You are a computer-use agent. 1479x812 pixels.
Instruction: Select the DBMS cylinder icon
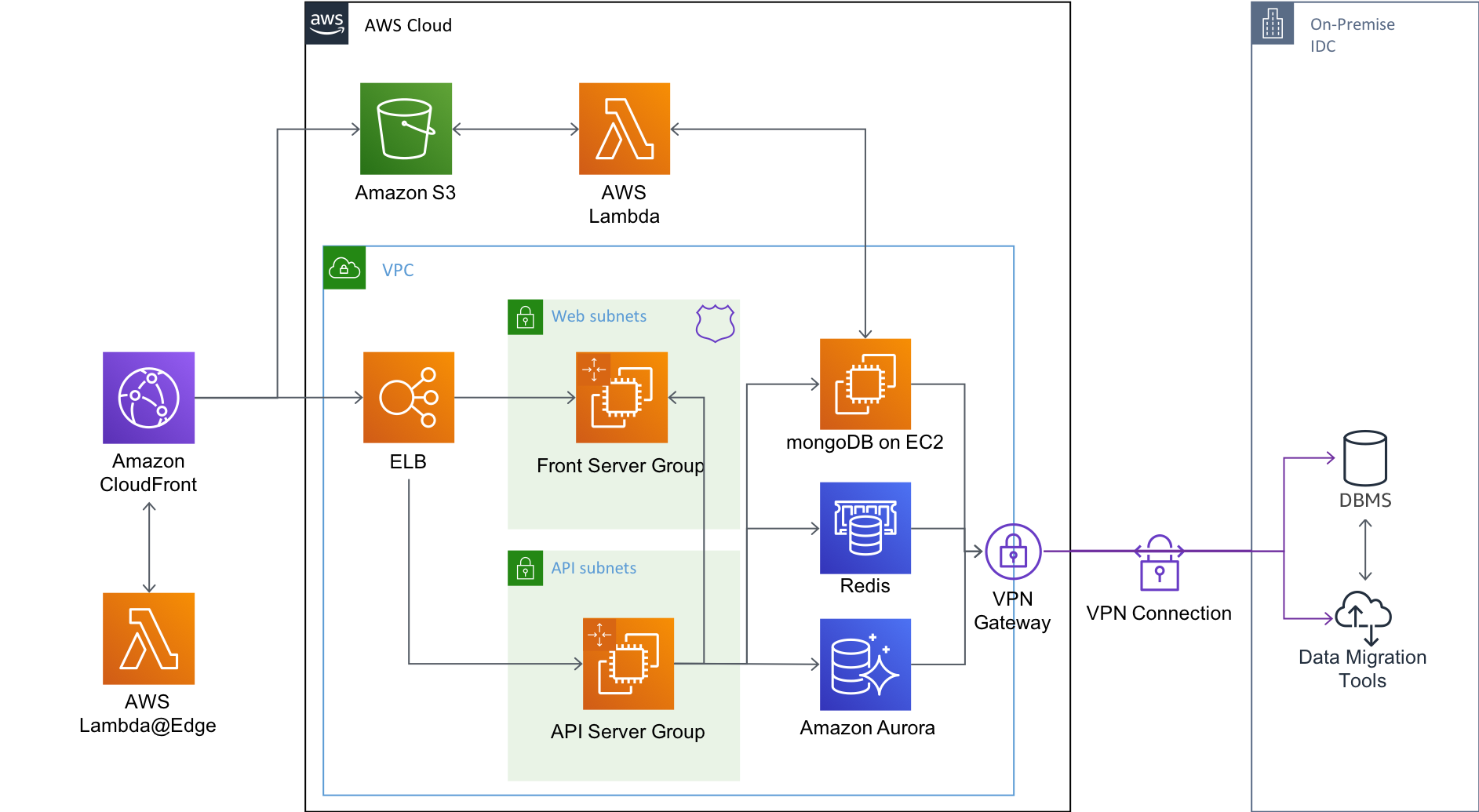1365,458
